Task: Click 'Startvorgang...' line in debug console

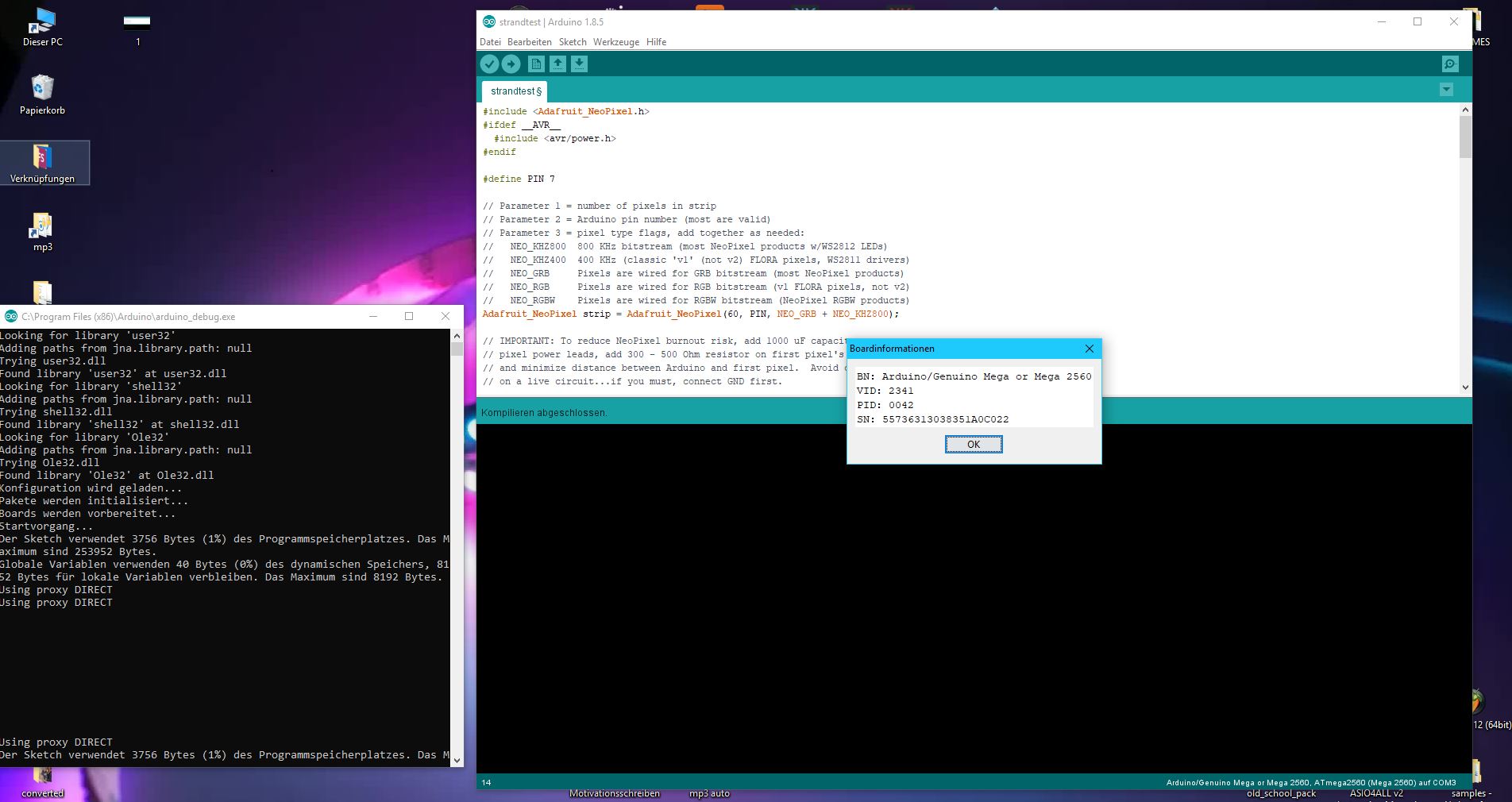Action: point(46,526)
